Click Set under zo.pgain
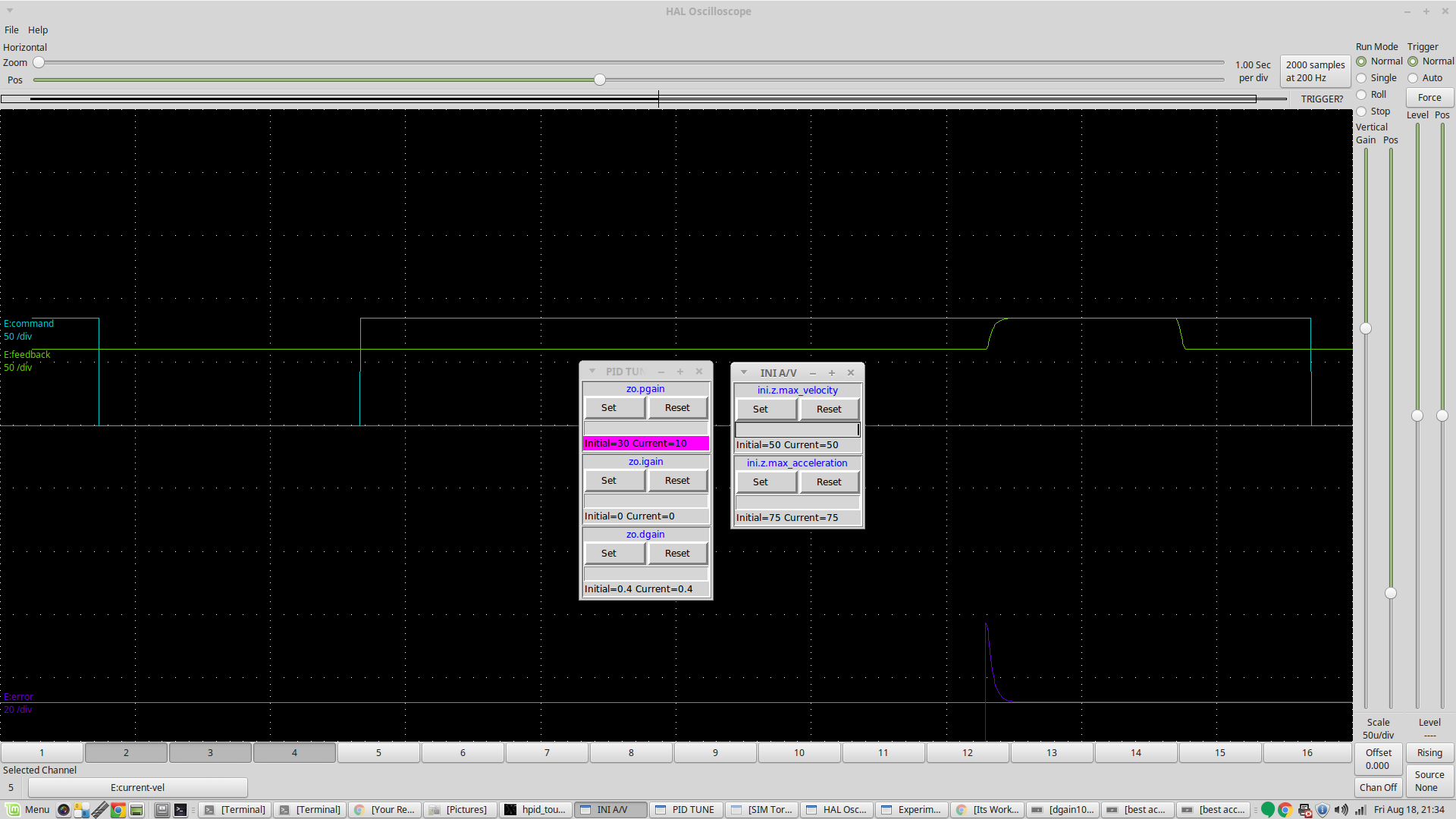 click(615, 408)
